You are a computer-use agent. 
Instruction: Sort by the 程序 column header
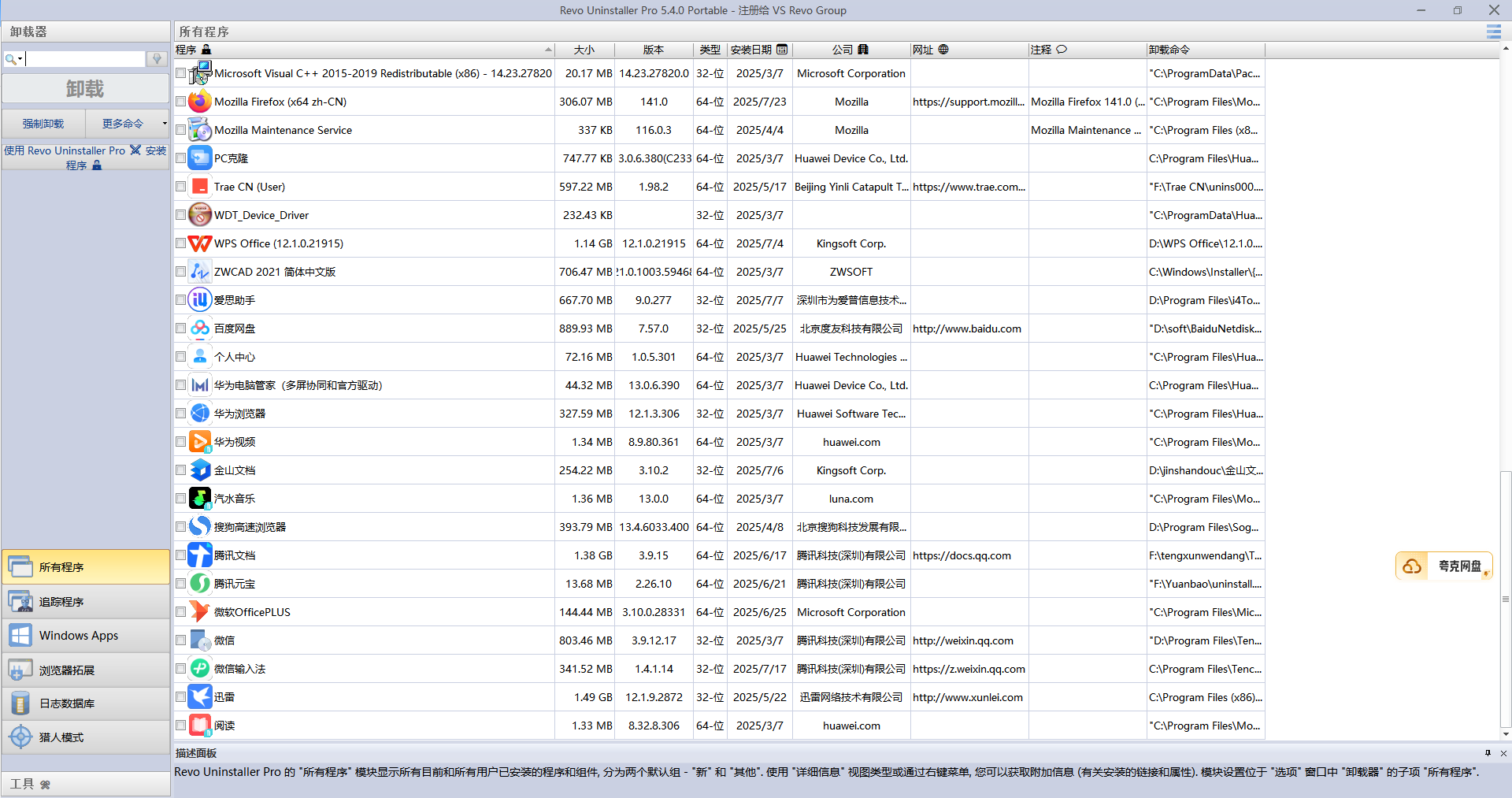(364, 50)
